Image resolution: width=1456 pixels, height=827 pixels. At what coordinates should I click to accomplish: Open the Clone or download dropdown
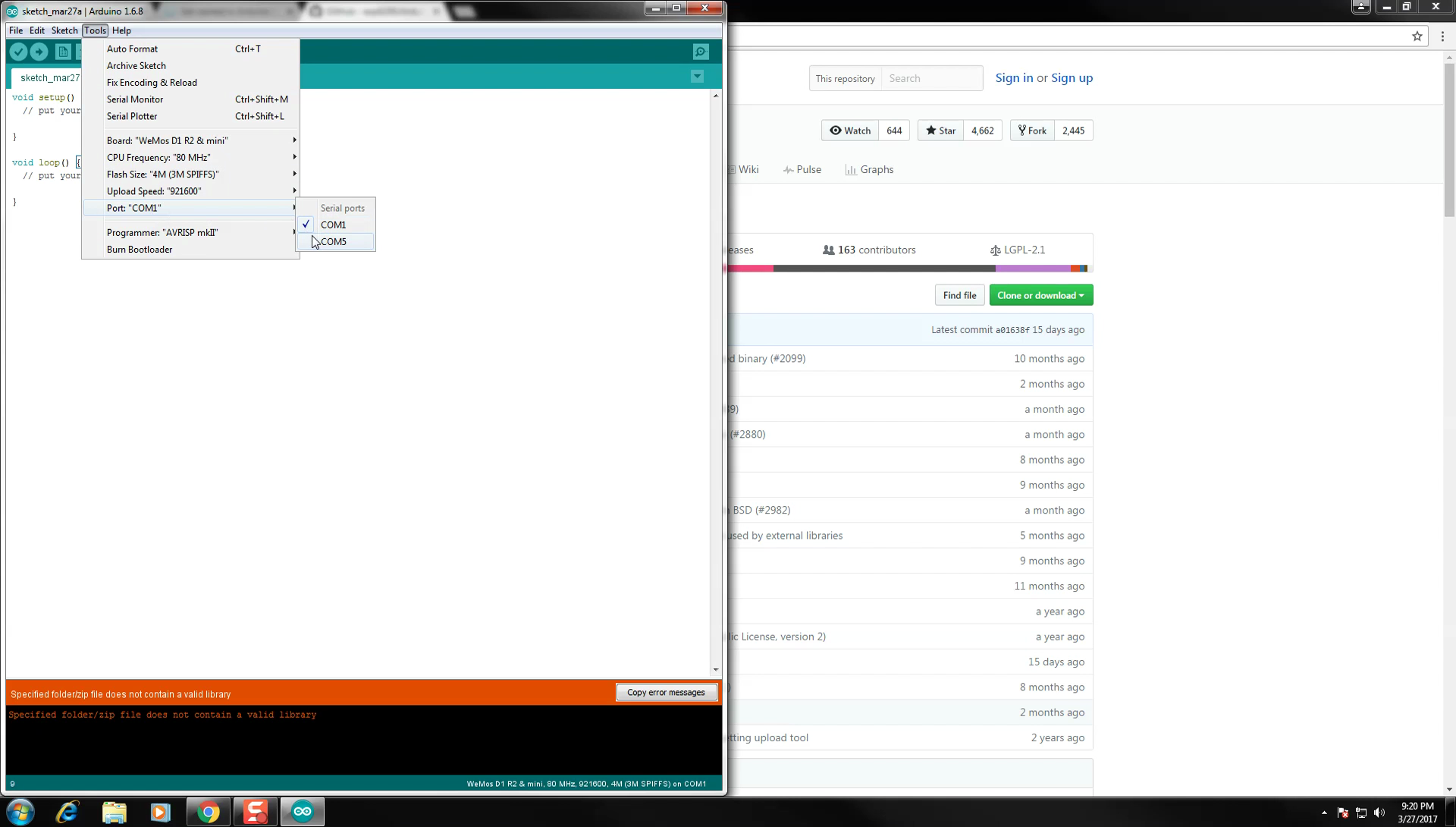(1040, 294)
